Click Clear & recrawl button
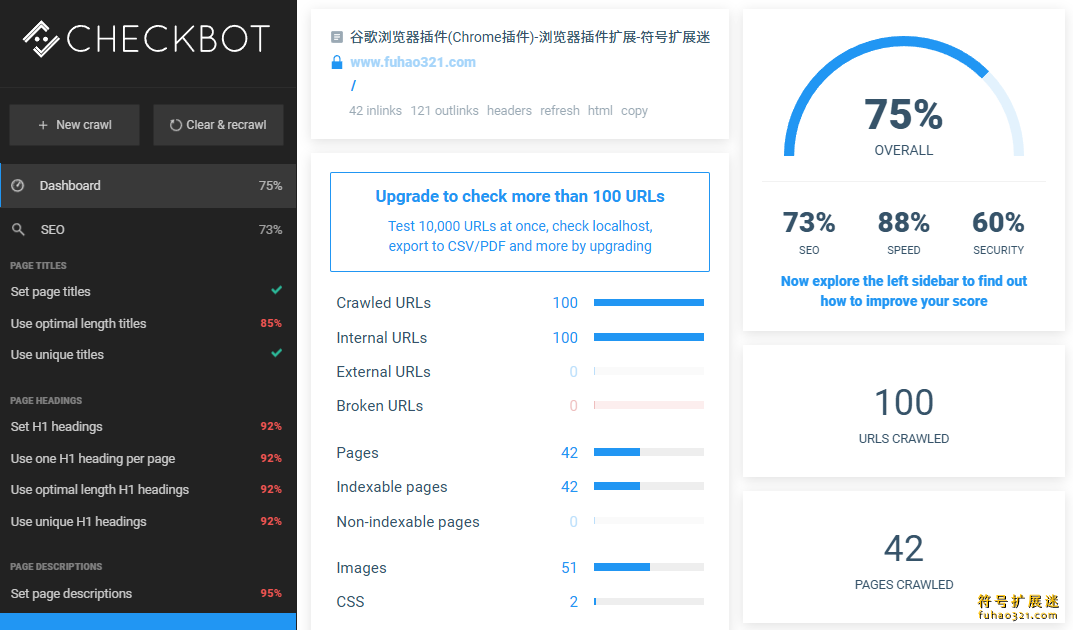 coord(218,124)
